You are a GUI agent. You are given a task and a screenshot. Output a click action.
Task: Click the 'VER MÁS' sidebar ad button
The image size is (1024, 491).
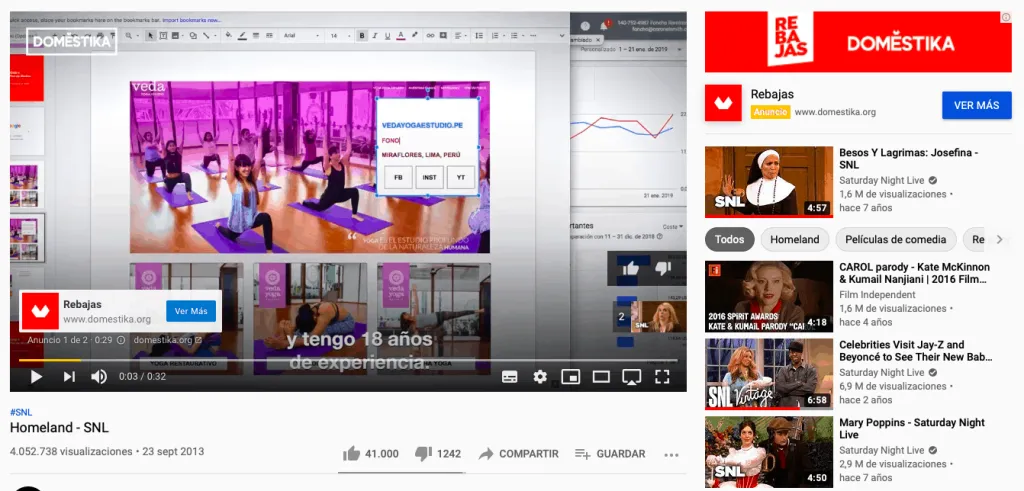coord(976,105)
